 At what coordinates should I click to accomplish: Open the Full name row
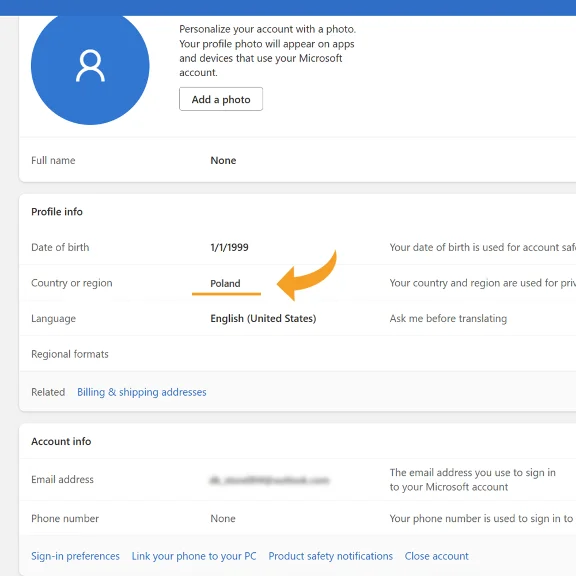pos(297,160)
